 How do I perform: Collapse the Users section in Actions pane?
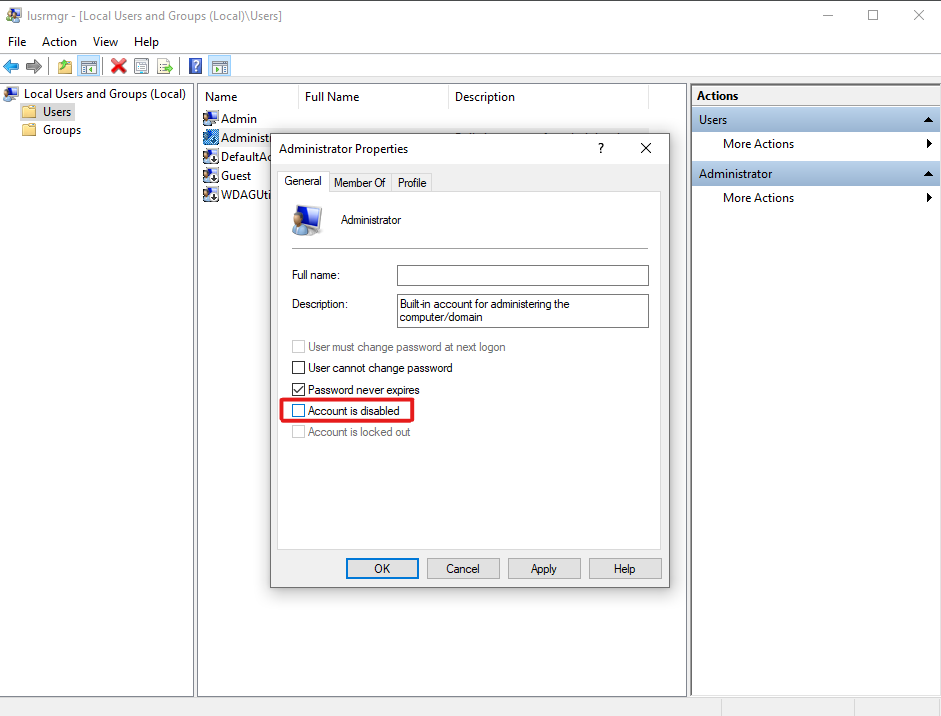pyautogui.click(x=928, y=119)
